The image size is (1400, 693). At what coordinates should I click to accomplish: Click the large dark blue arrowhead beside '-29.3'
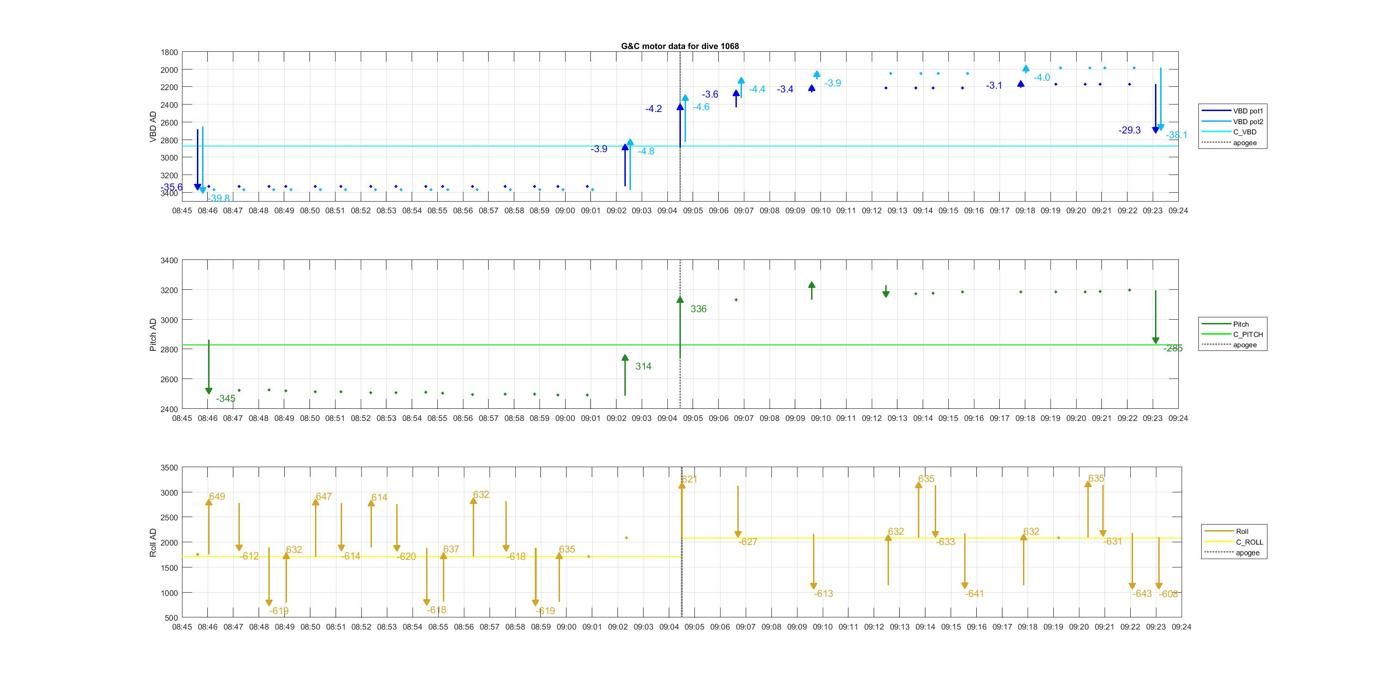pyautogui.click(x=1156, y=130)
